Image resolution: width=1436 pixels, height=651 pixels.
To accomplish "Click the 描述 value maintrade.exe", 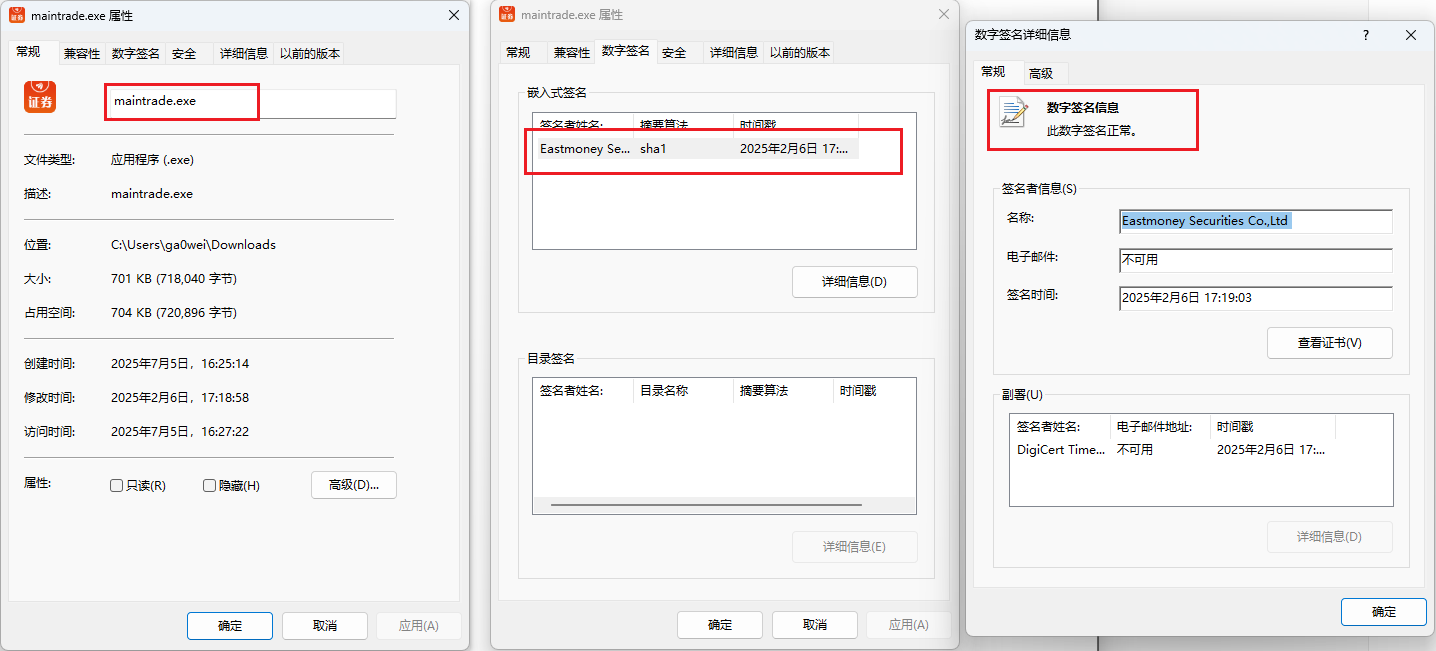I will click(152, 194).
